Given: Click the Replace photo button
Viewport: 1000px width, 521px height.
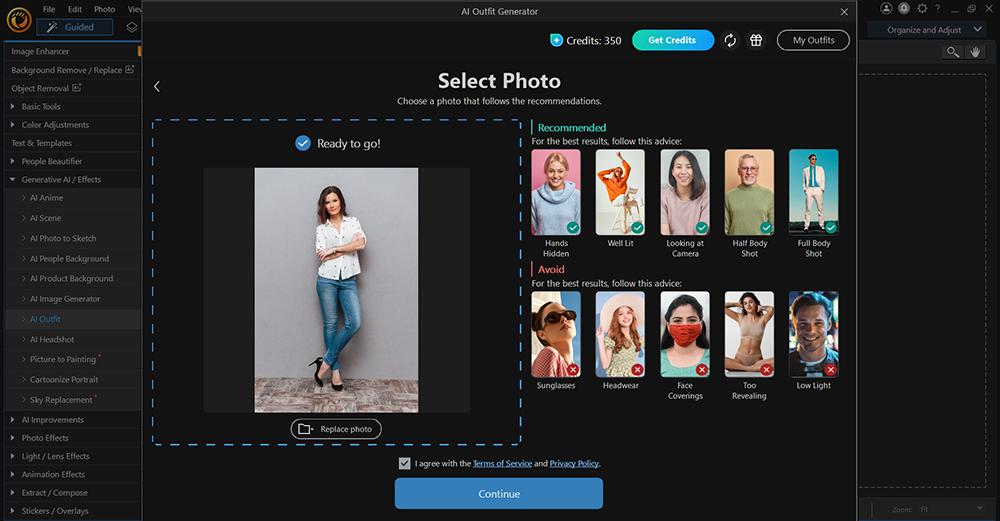Looking at the screenshot, I should point(336,429).
